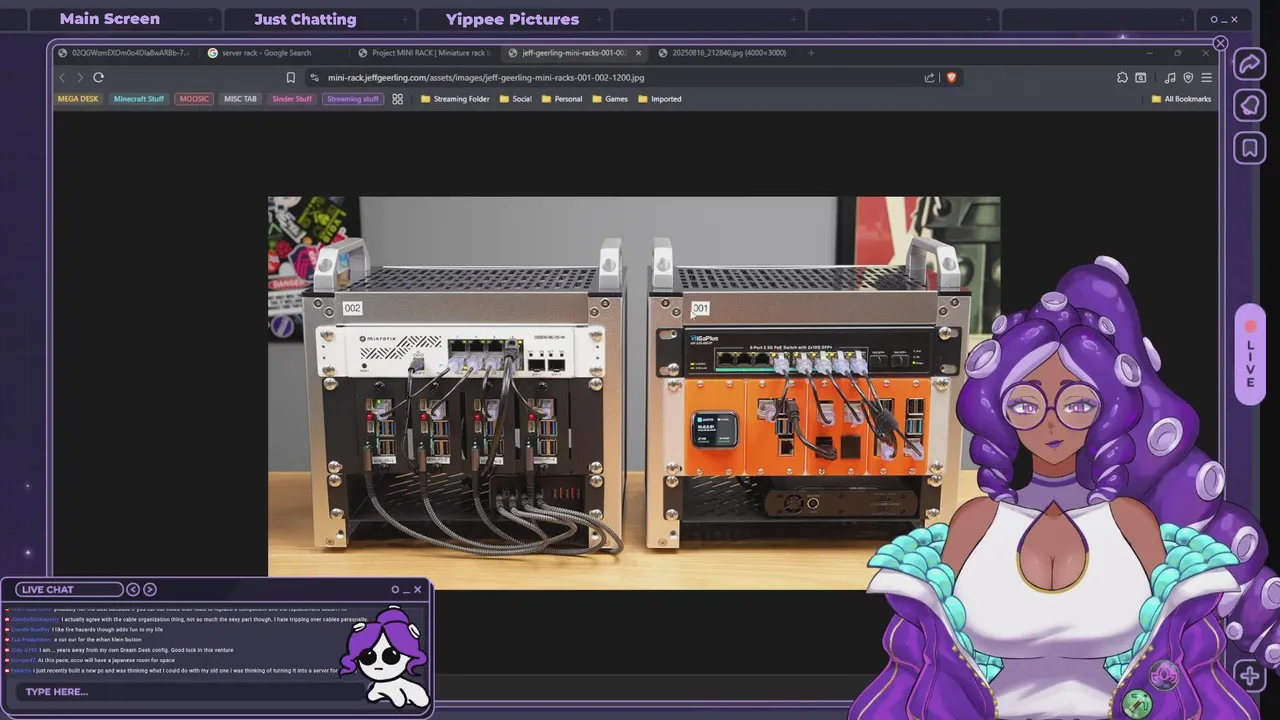Close the overlay frame with the circled X

click(x=1220, y=43)
